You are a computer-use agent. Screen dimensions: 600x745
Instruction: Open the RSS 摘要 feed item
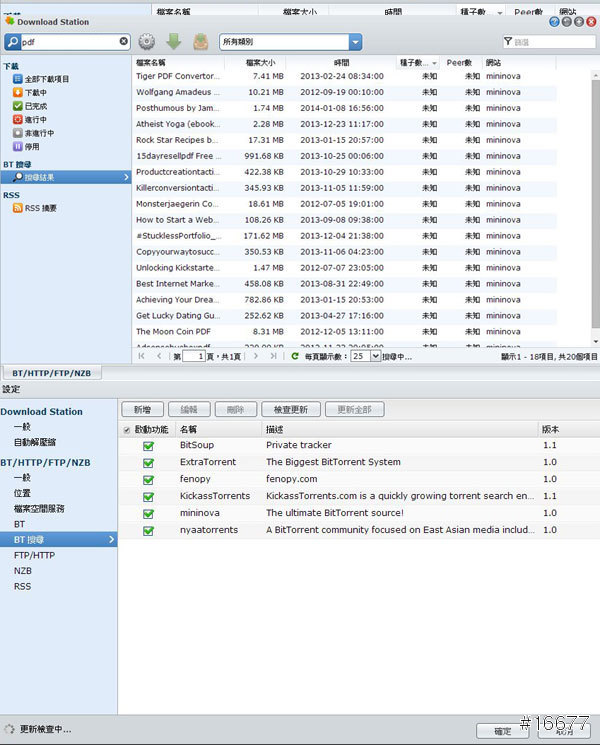pos(40,208)
